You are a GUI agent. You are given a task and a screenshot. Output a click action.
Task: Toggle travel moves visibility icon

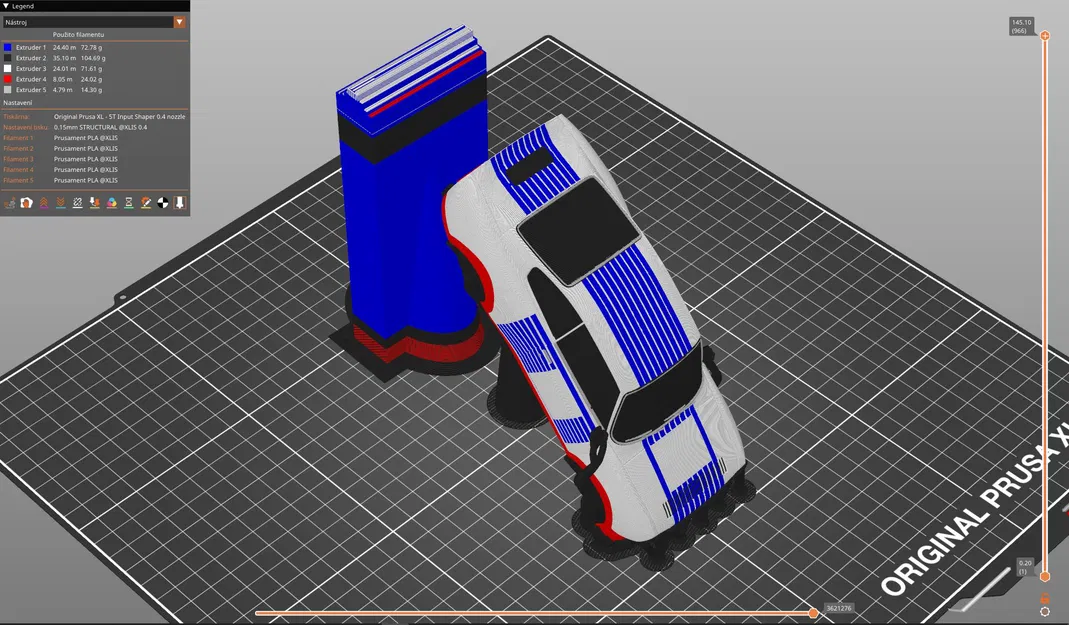tap(10, 202)
